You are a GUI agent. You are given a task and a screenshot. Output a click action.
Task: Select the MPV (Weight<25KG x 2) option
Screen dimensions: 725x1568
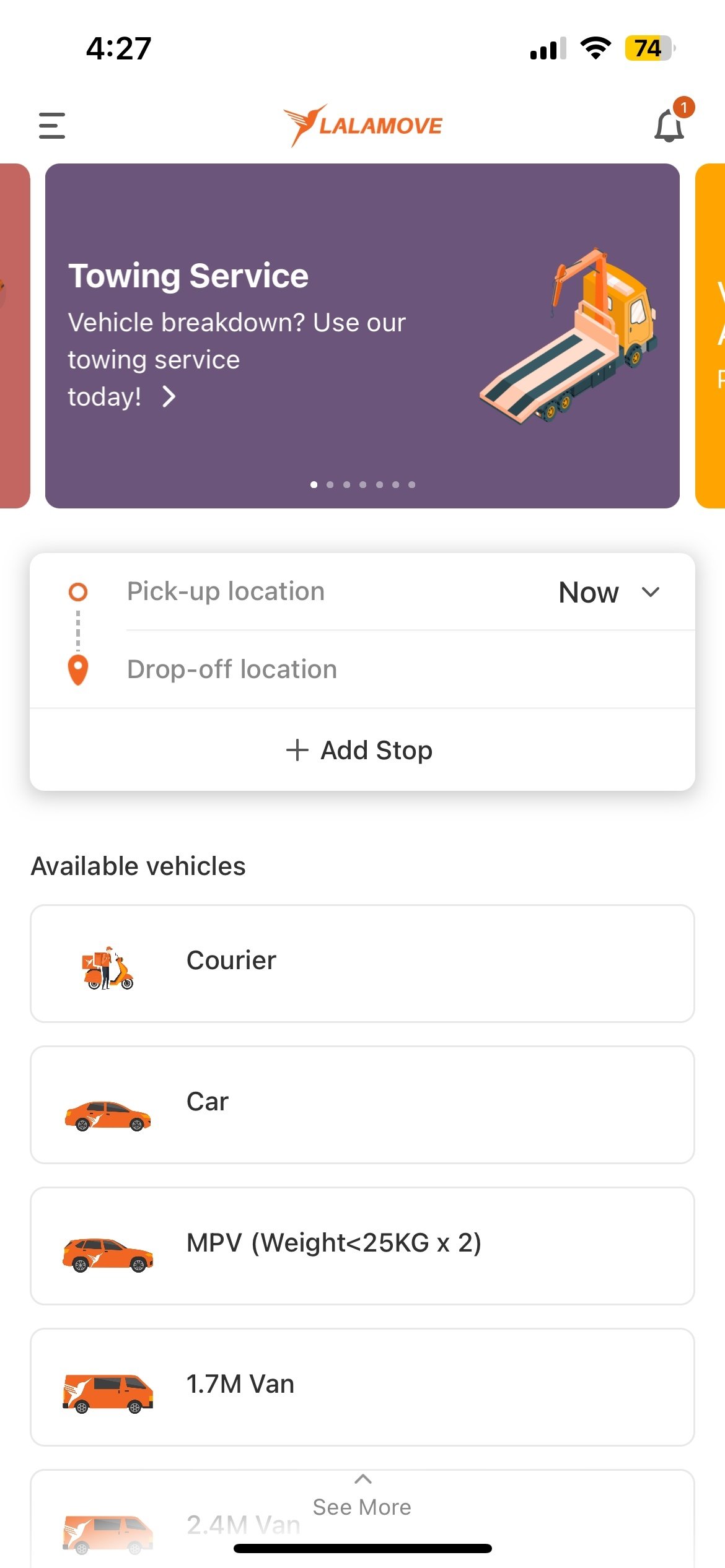[x=362, y=1246]
